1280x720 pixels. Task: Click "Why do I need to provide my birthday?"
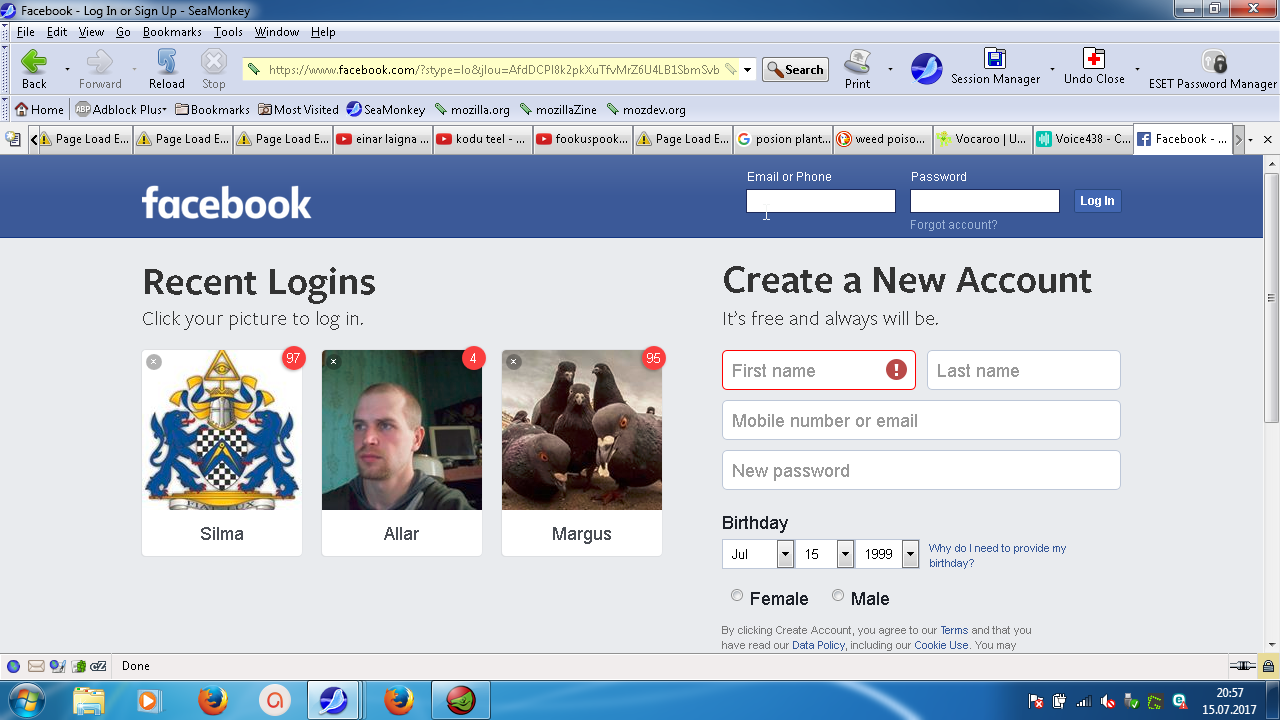pos(997,555)
